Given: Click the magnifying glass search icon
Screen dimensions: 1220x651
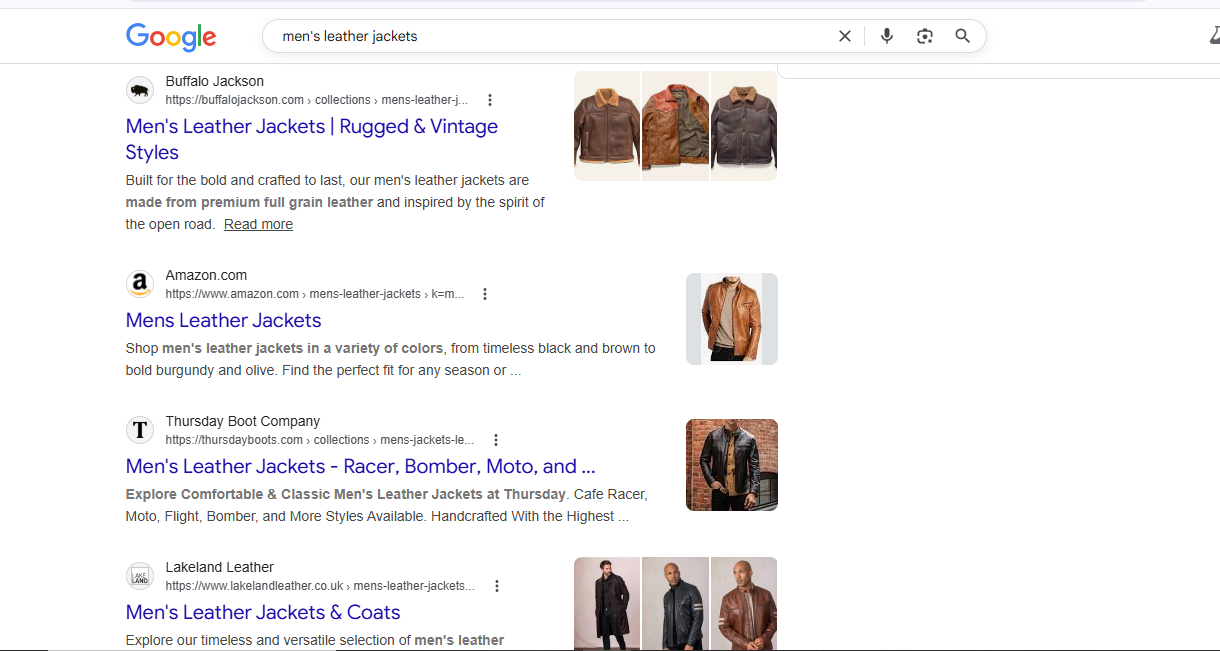Looking at the screenshot, I should coord(962,35).
